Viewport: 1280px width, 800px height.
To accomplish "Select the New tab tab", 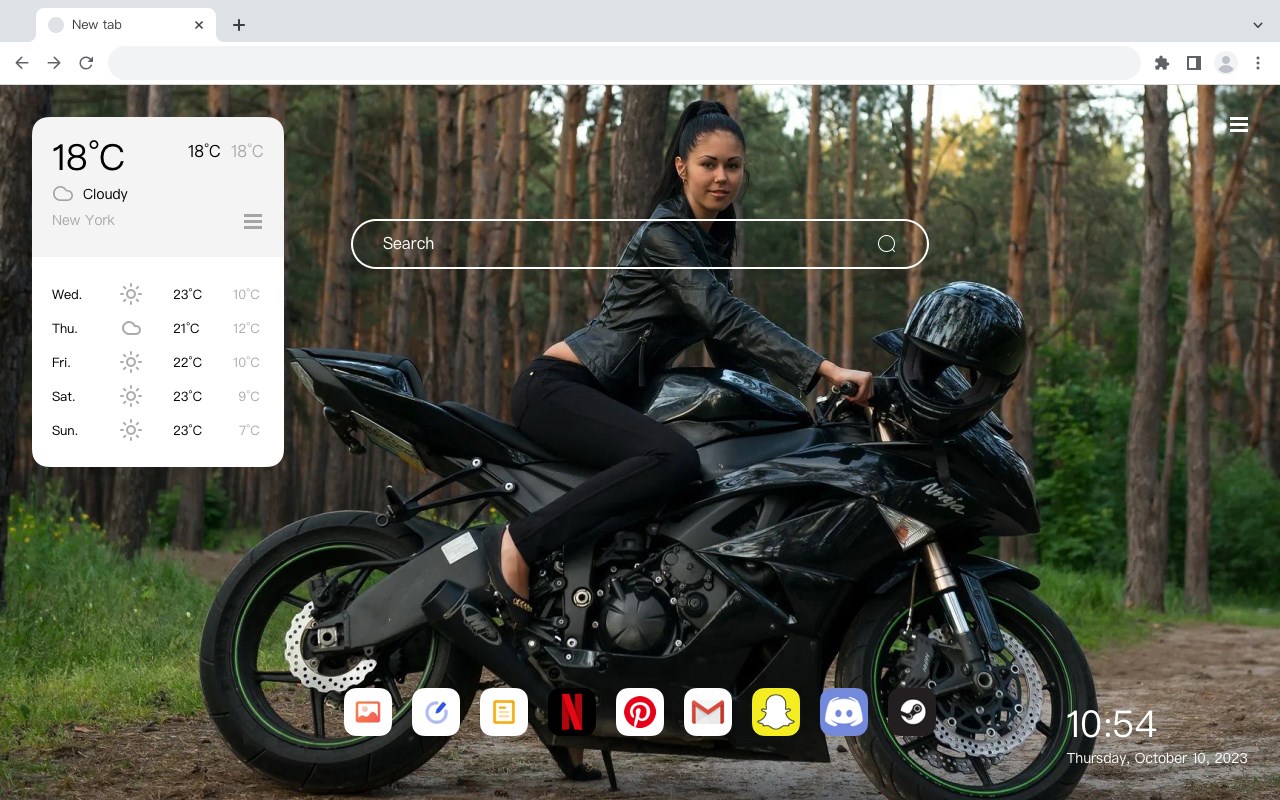I will pos(126,25).
